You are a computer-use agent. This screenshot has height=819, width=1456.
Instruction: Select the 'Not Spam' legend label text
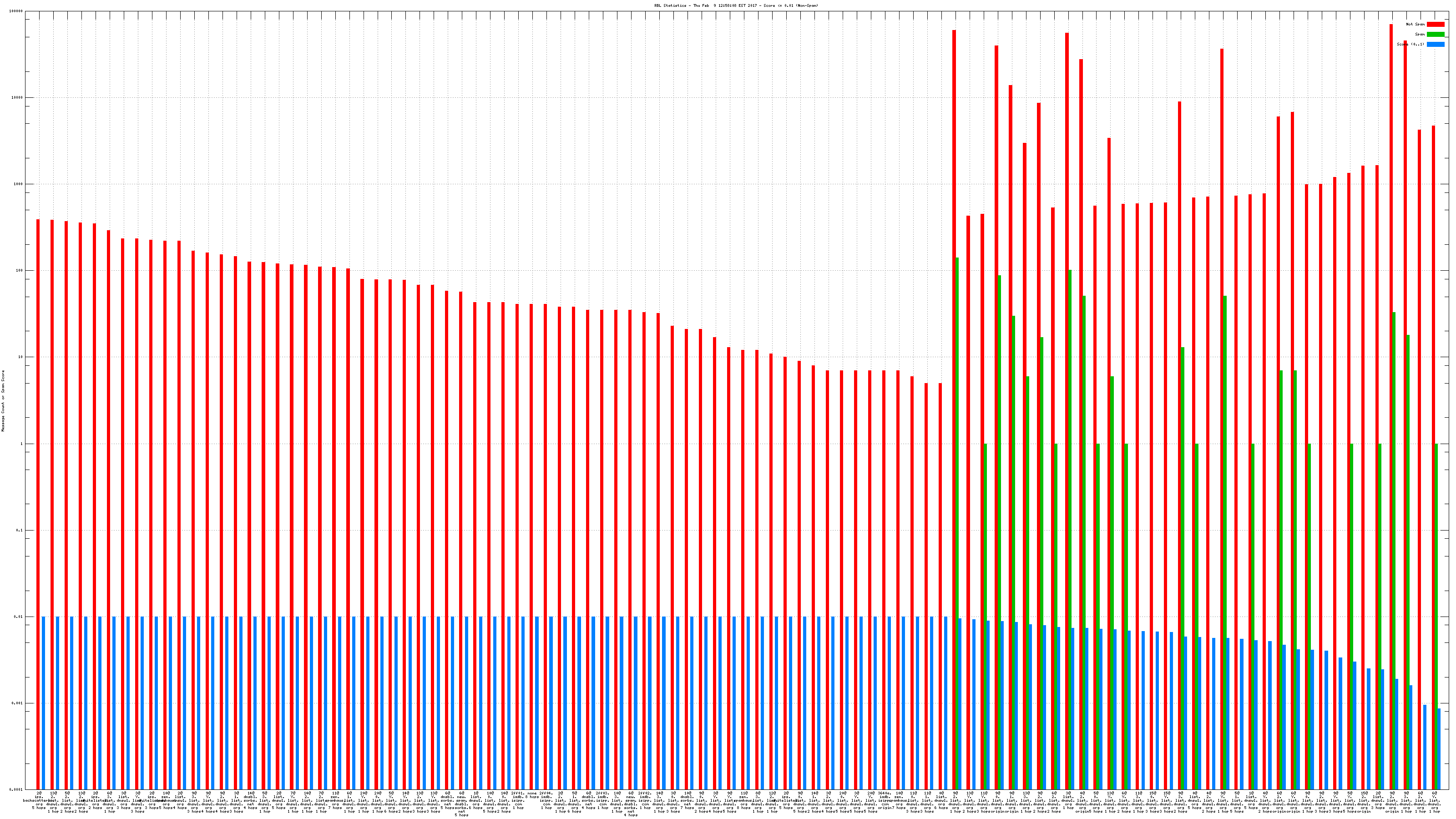tap(1416, 24)
